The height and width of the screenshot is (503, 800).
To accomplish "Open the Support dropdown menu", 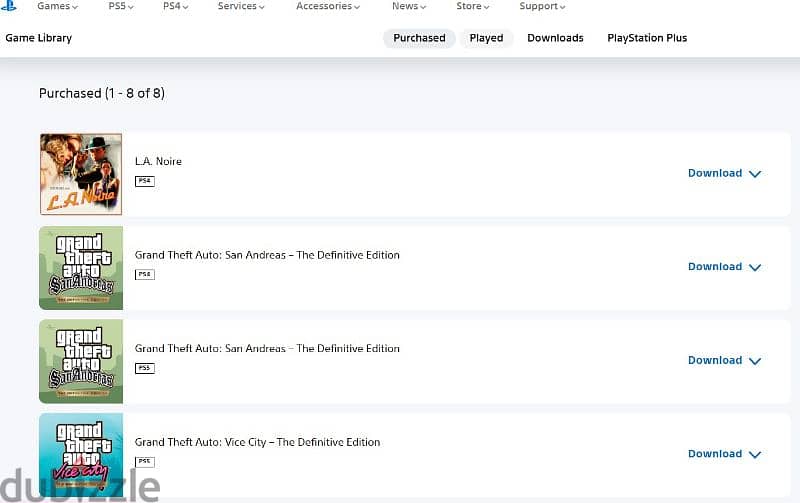I will point(542,6).
